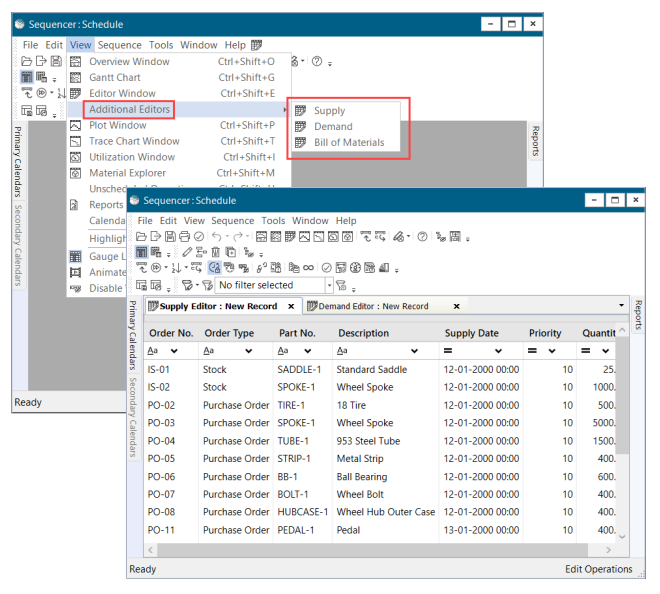Click the globe icon in third toolbar row
The width and height of the screenshot is (660, 594).
pyautogui.click(x=355, y=268)
